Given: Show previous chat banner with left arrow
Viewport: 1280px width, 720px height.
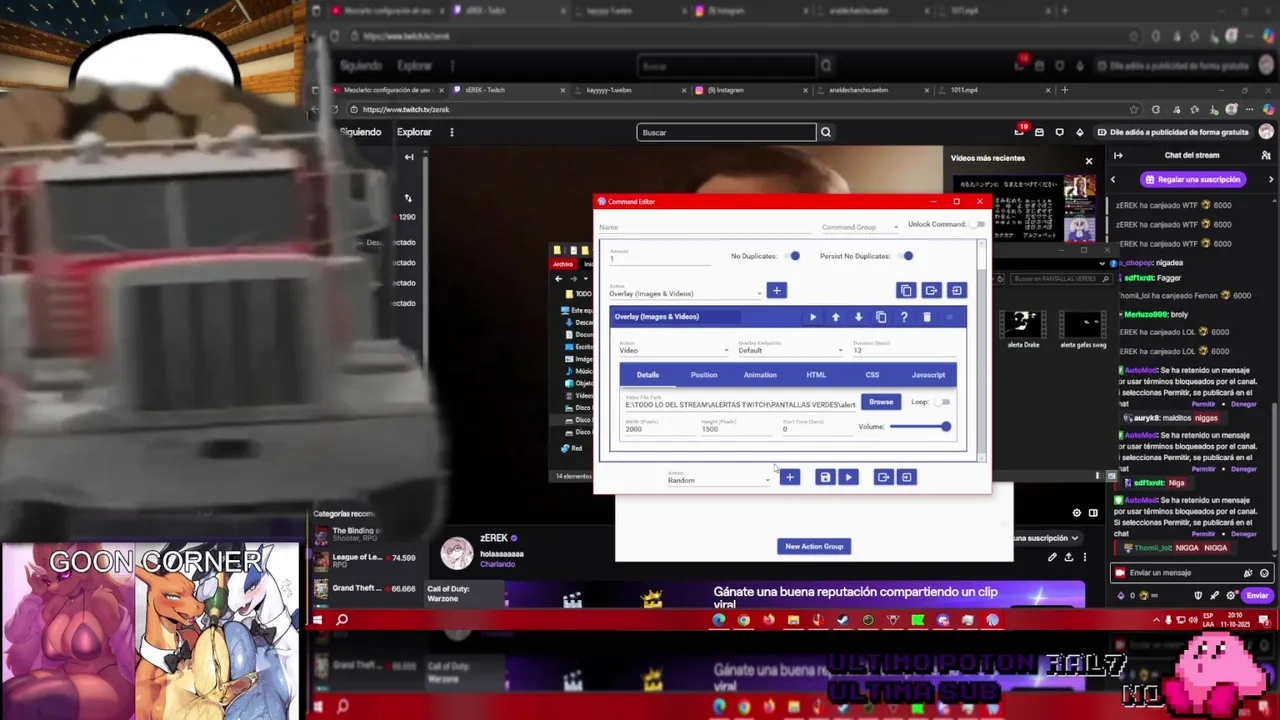Looking at the screenshot, I should (1113, 180).
